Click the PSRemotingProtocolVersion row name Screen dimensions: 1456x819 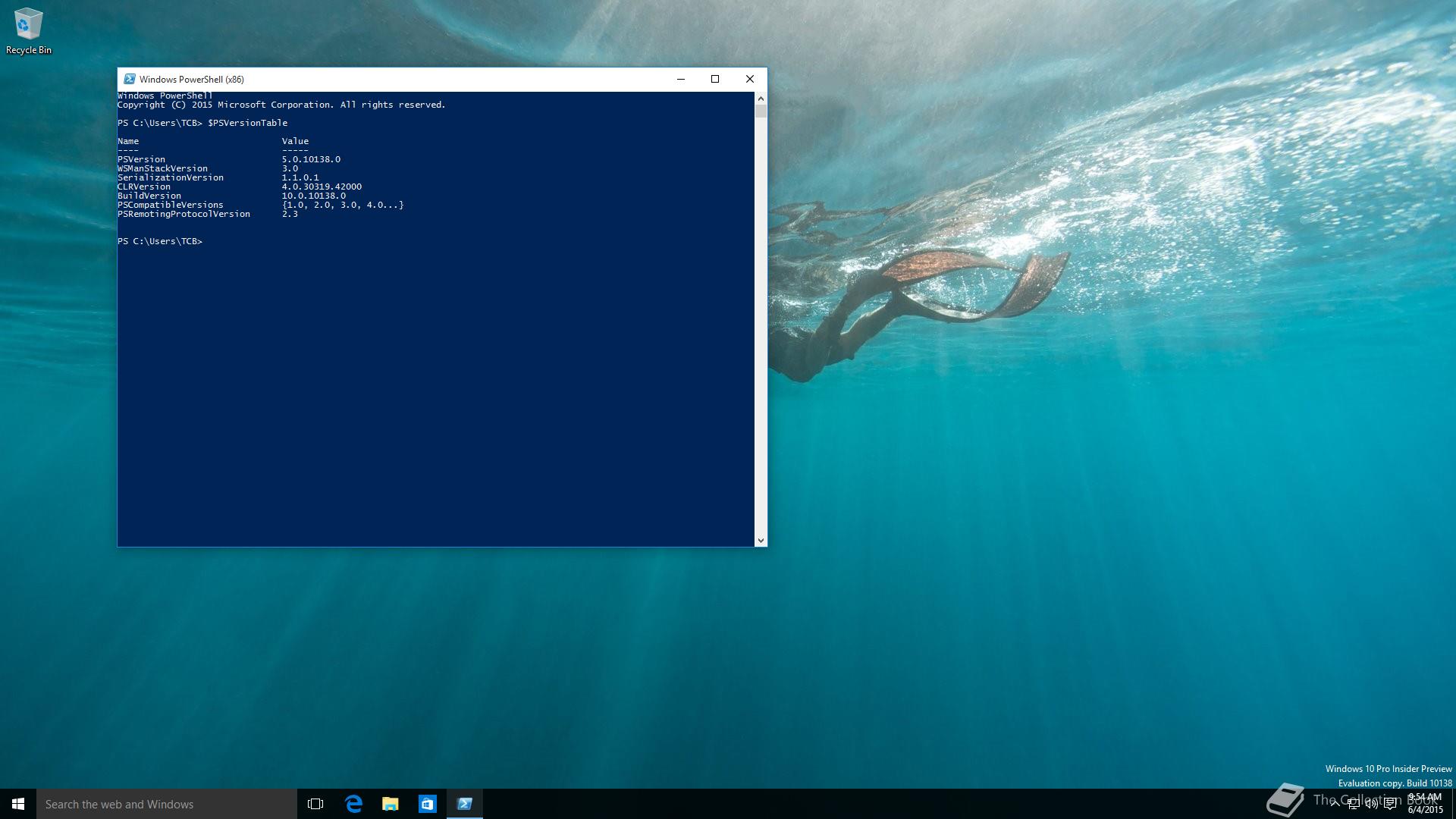(x=184, y=214)
